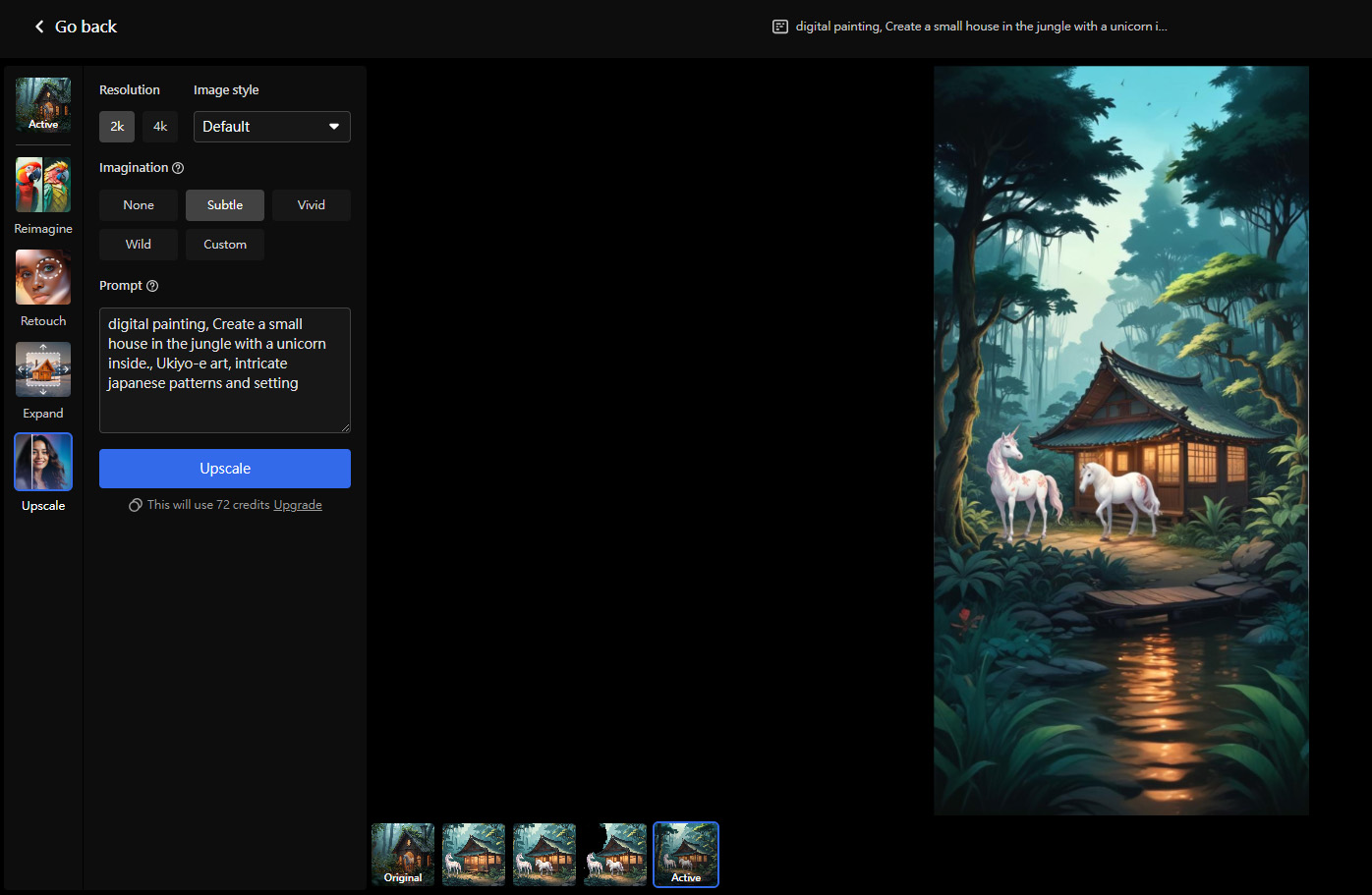
Task: Select the Original thumbnail in bottom strip
Action: coord(403,855)
